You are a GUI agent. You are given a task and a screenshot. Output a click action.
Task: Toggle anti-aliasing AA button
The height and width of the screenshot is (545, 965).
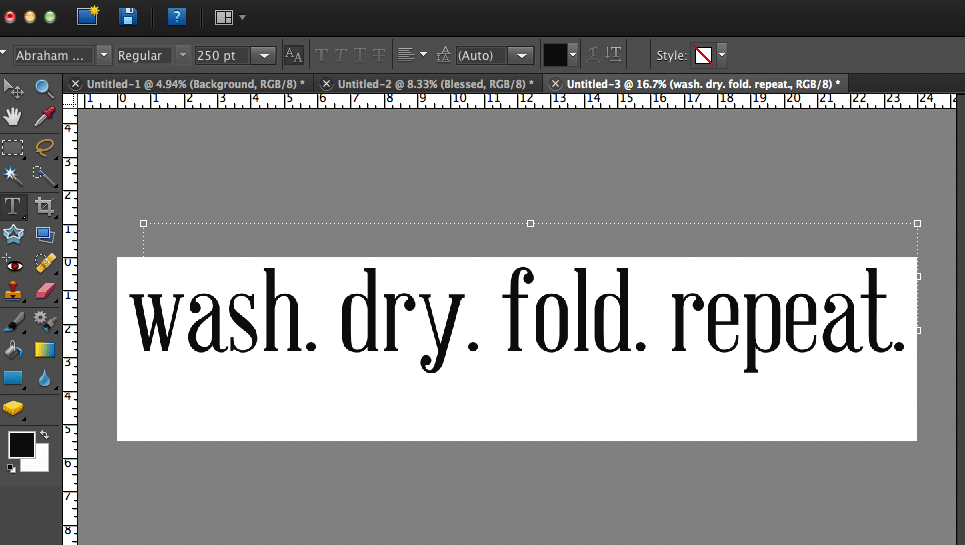click(x=294, y=55)
